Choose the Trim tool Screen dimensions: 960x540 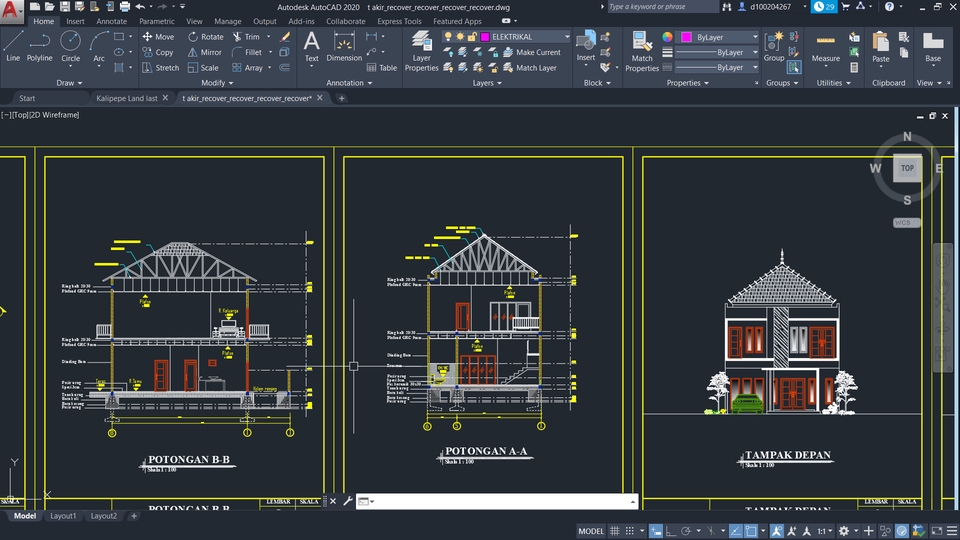(246, 37)
